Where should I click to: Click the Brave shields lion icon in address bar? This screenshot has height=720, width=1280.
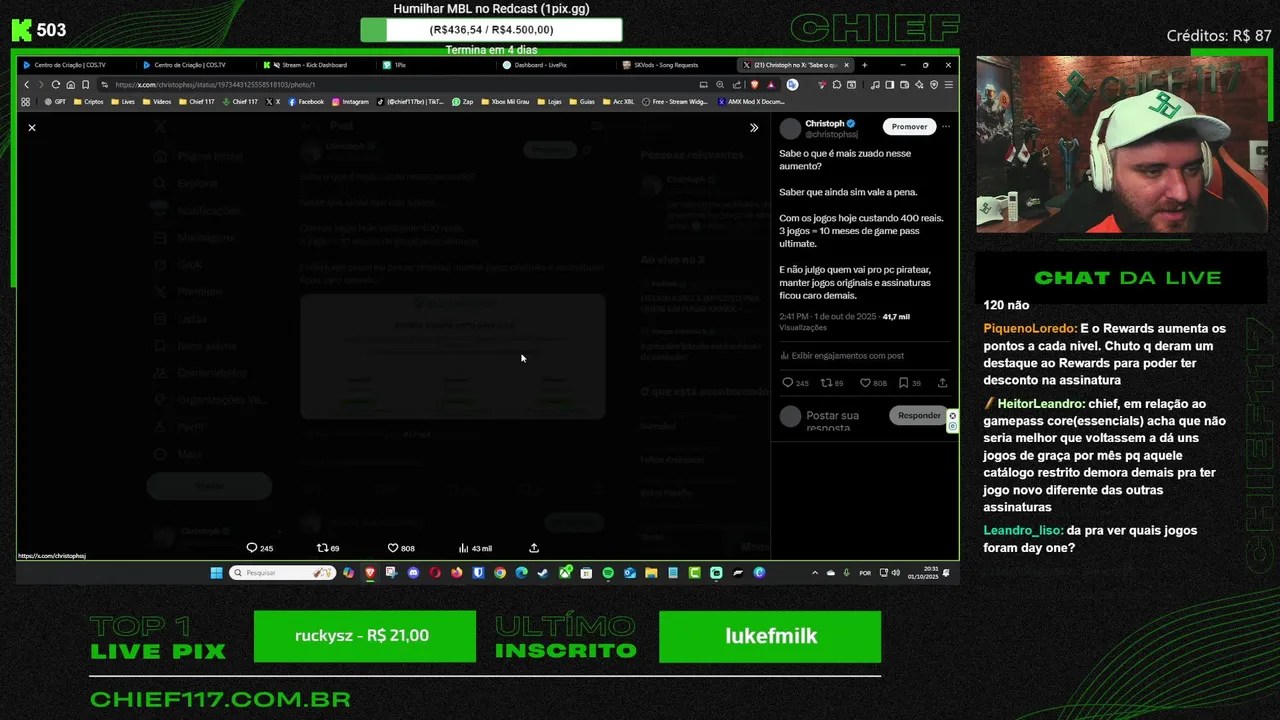point(754,85)
